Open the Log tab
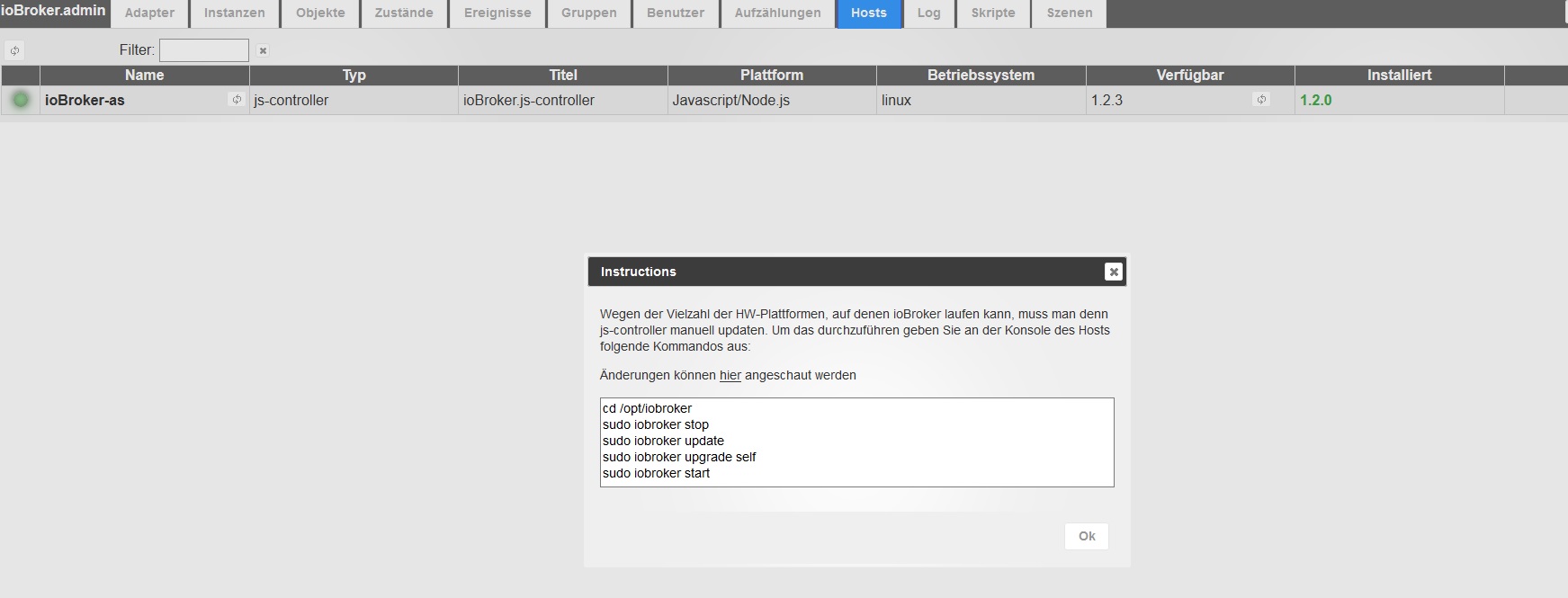The height and width of the screenshot is (598, 1568). click(x=929, y=13)
